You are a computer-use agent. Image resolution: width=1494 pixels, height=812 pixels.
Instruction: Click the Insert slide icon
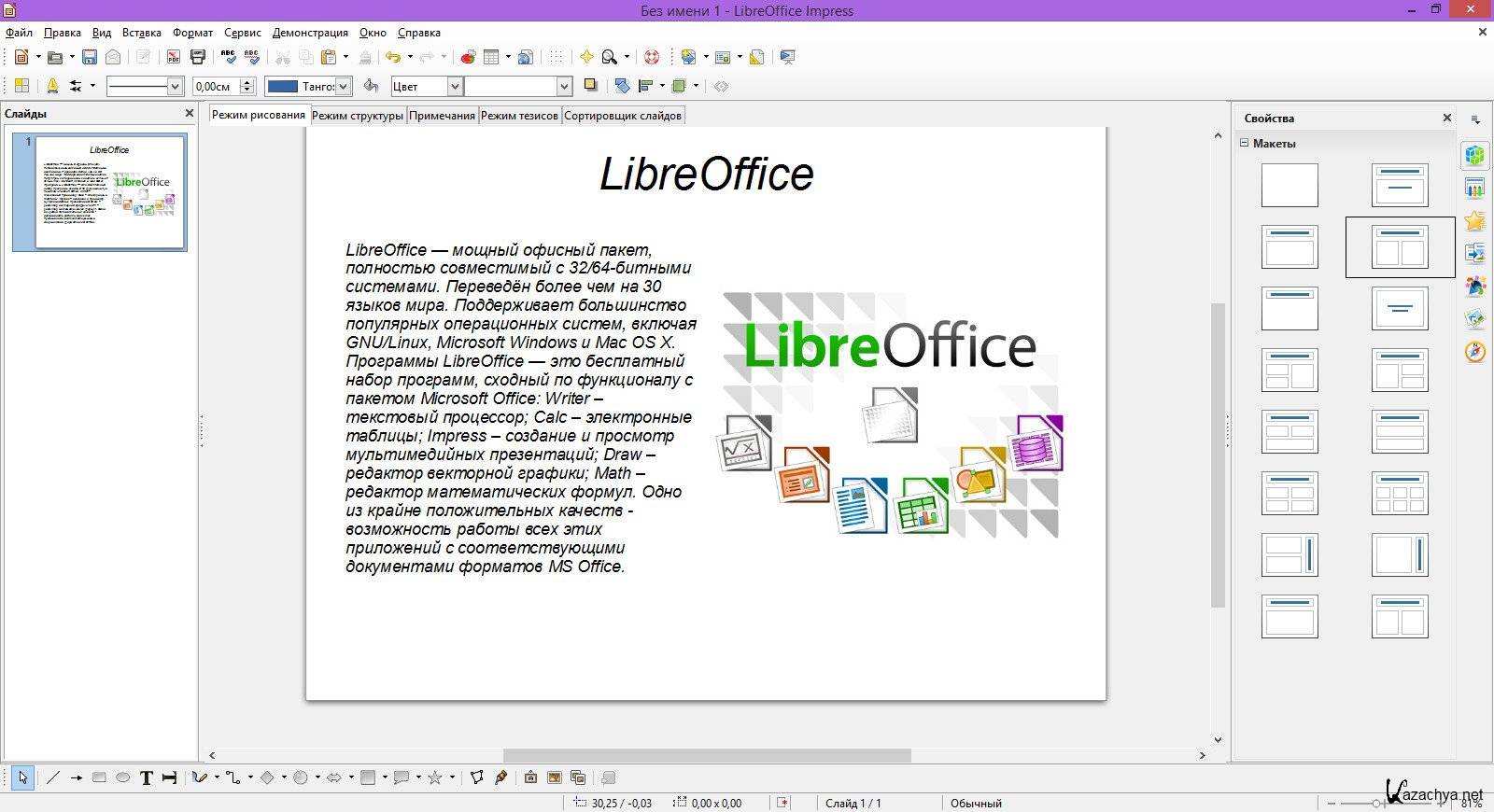[688, 57]
